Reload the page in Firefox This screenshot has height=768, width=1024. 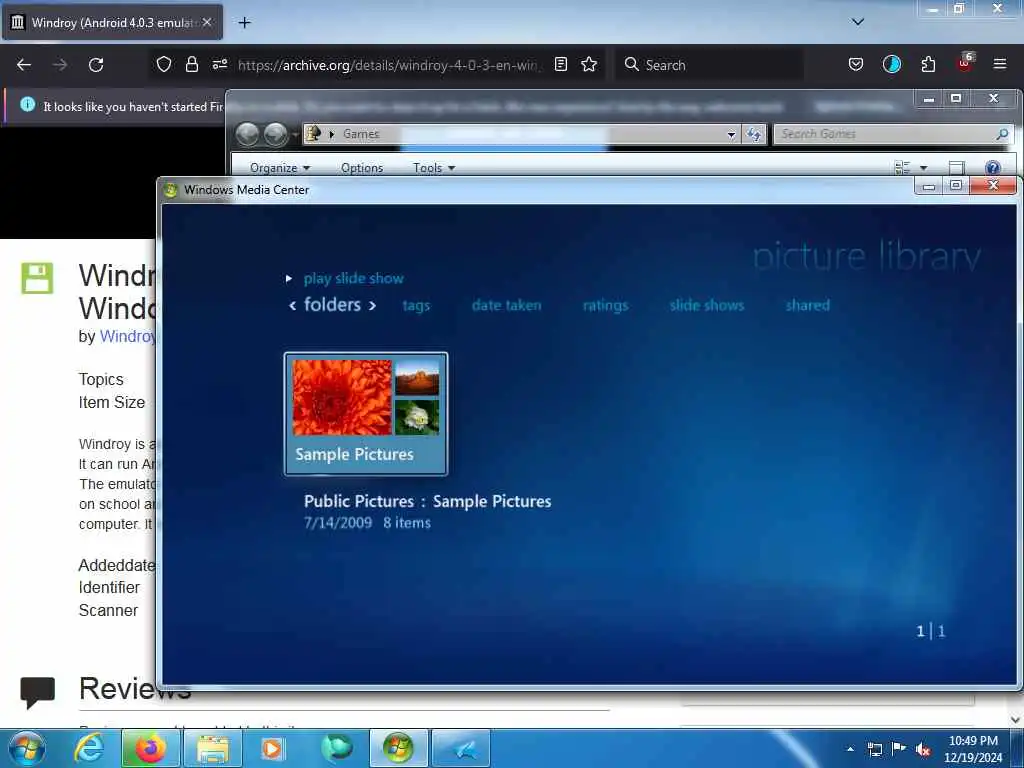[96, 65]
